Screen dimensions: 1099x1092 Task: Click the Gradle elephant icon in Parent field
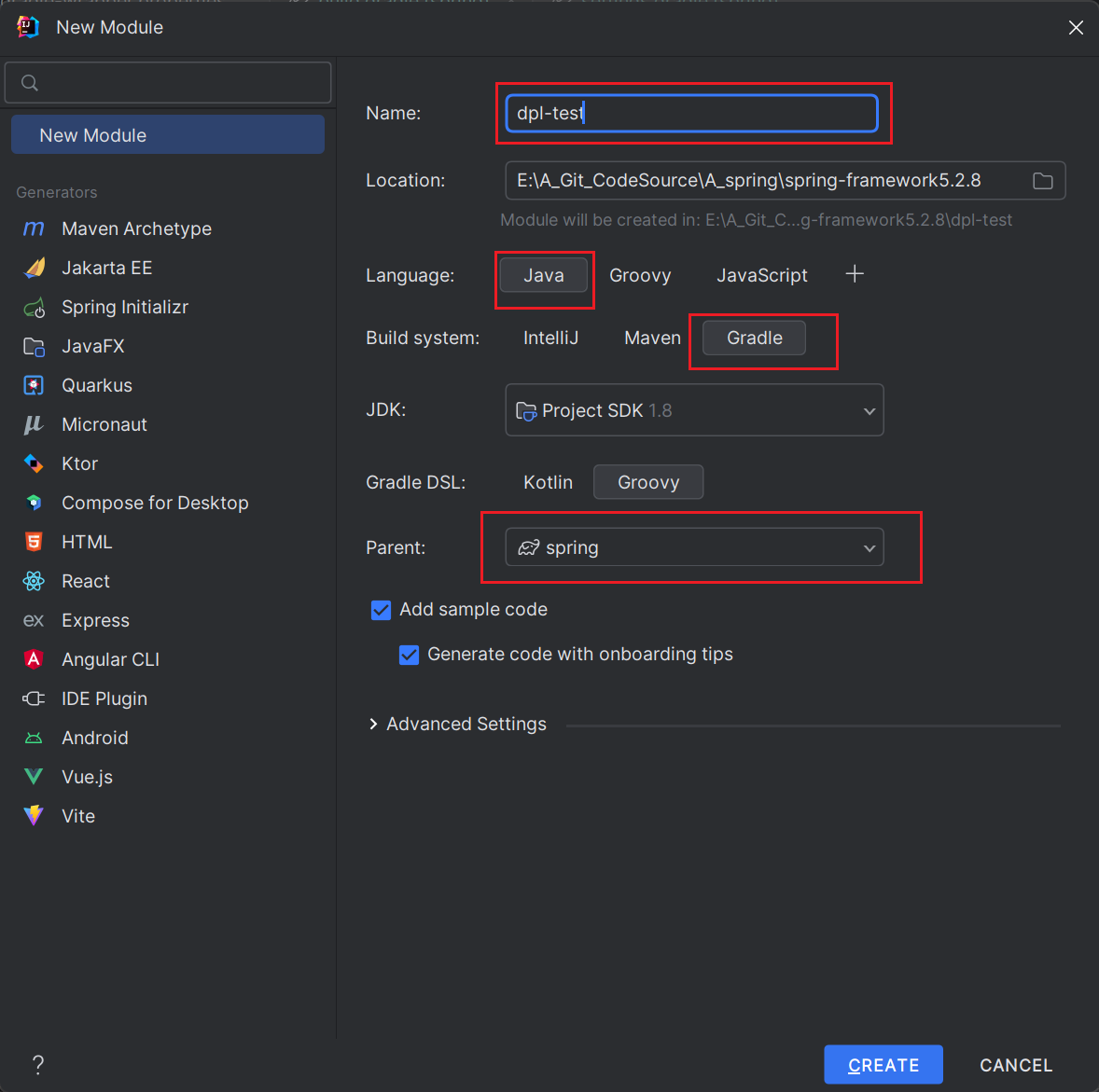tap(528, 547)
